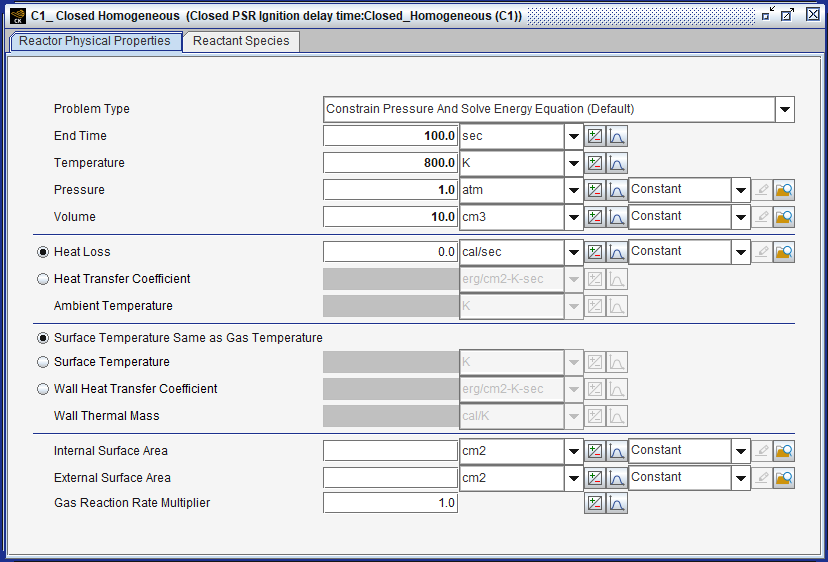Image resolution: width=828 pixels, height=562 pixels.
Task: Select the Heat Transfer Coefficient radio button
Action: [43, 279]
